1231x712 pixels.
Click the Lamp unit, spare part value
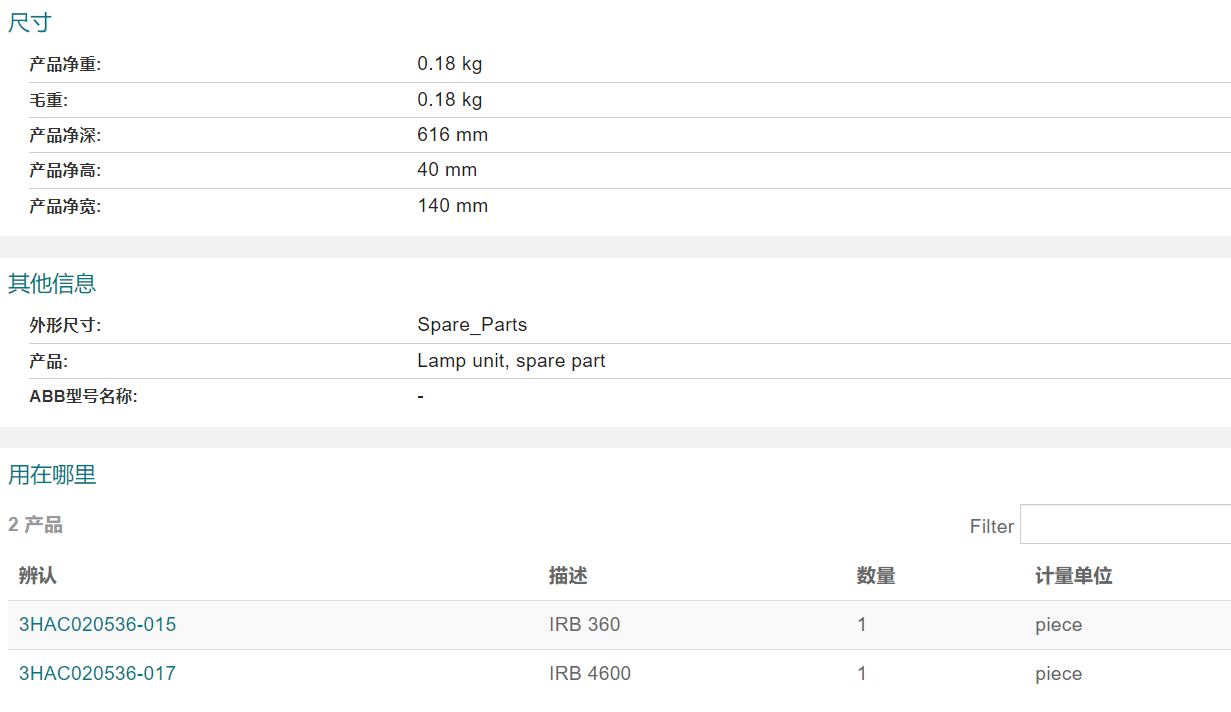pyautogui.click(x=511, y=361)
